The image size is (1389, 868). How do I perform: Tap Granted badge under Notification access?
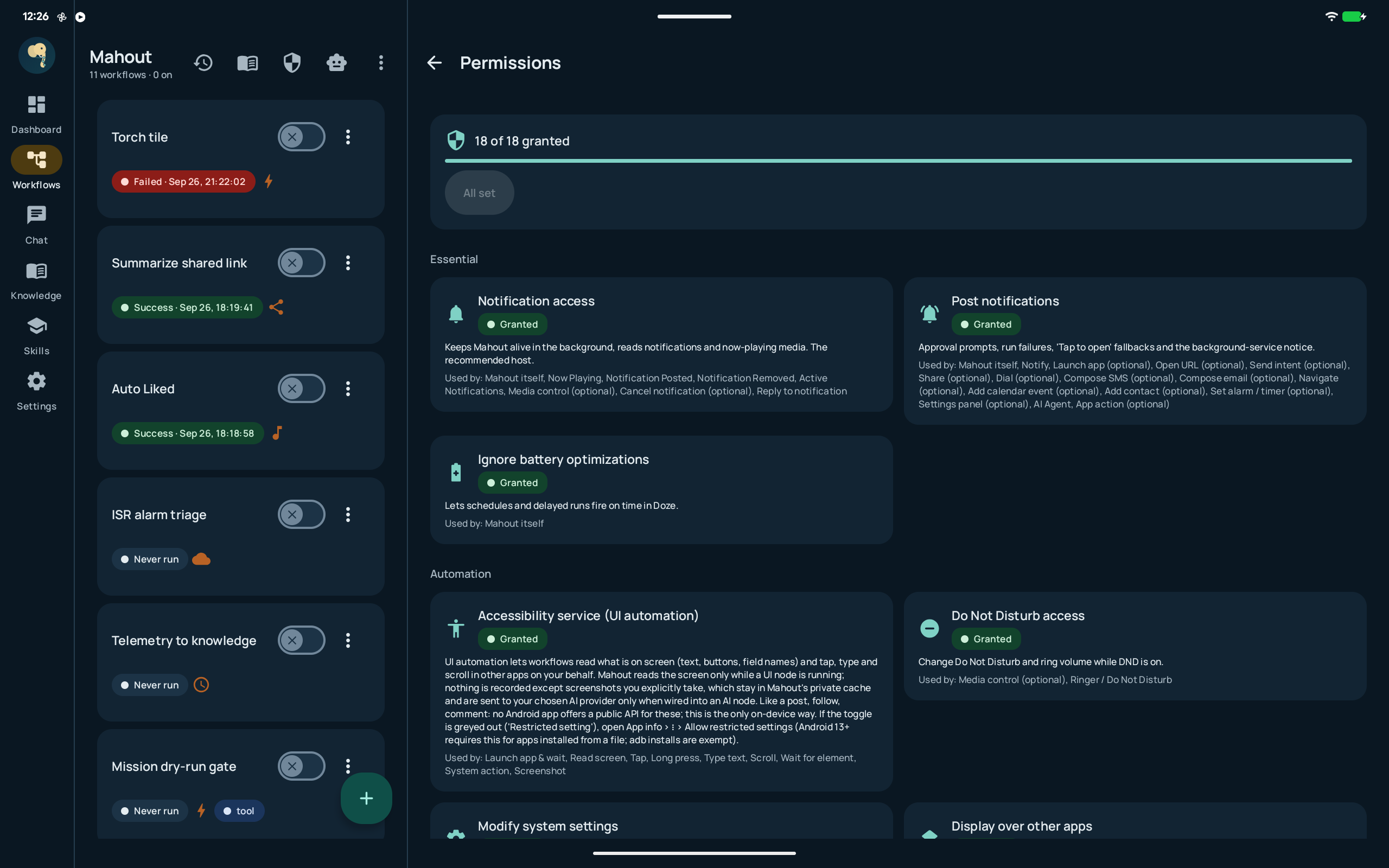[512, 324]
